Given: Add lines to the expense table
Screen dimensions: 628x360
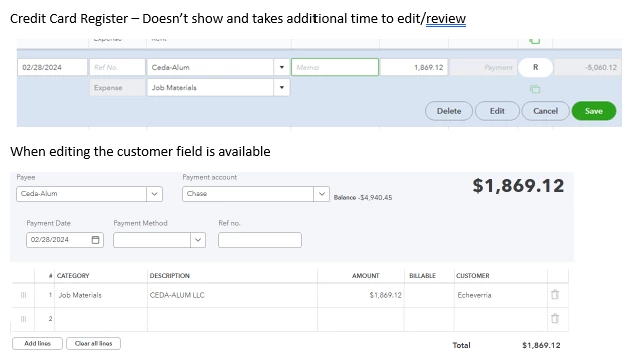Looking at the screenshot, I should pyautogui.click(x=37, y=344).
